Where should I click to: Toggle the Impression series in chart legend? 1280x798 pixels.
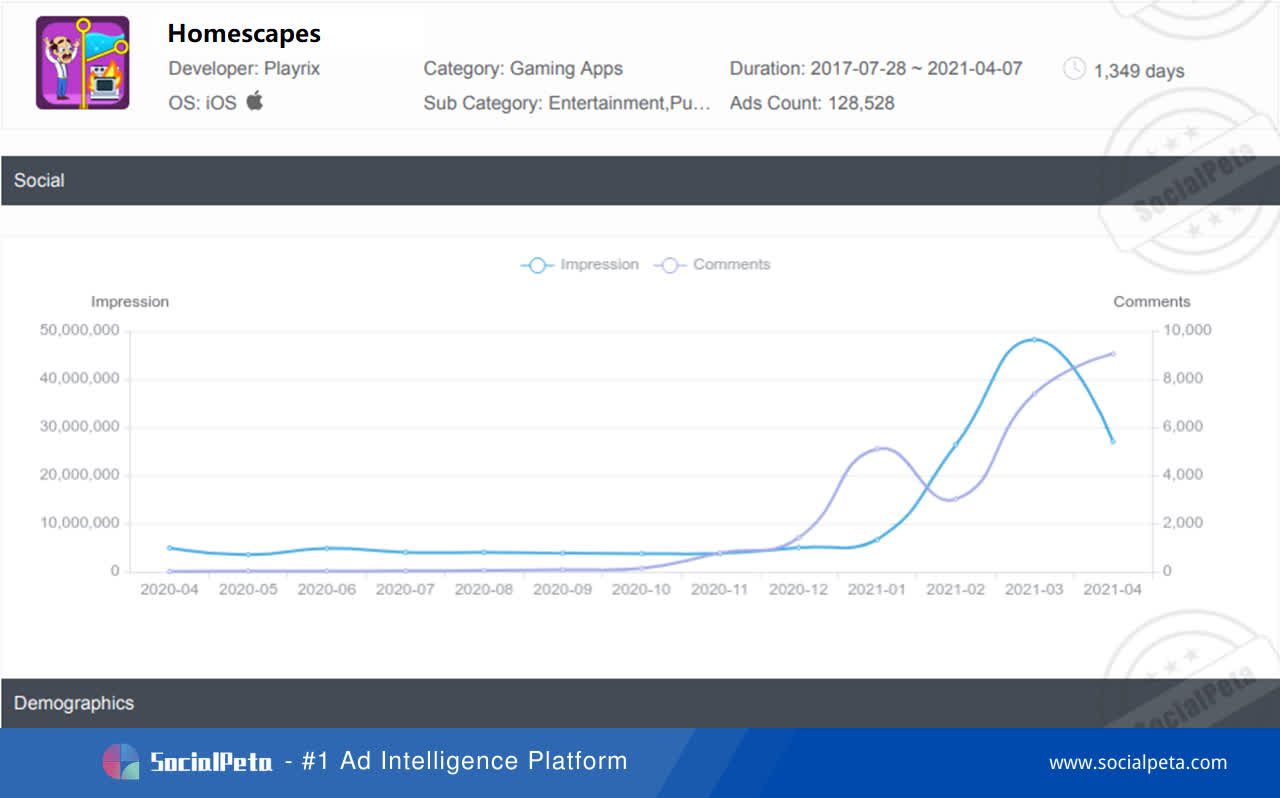click(580, 265)
